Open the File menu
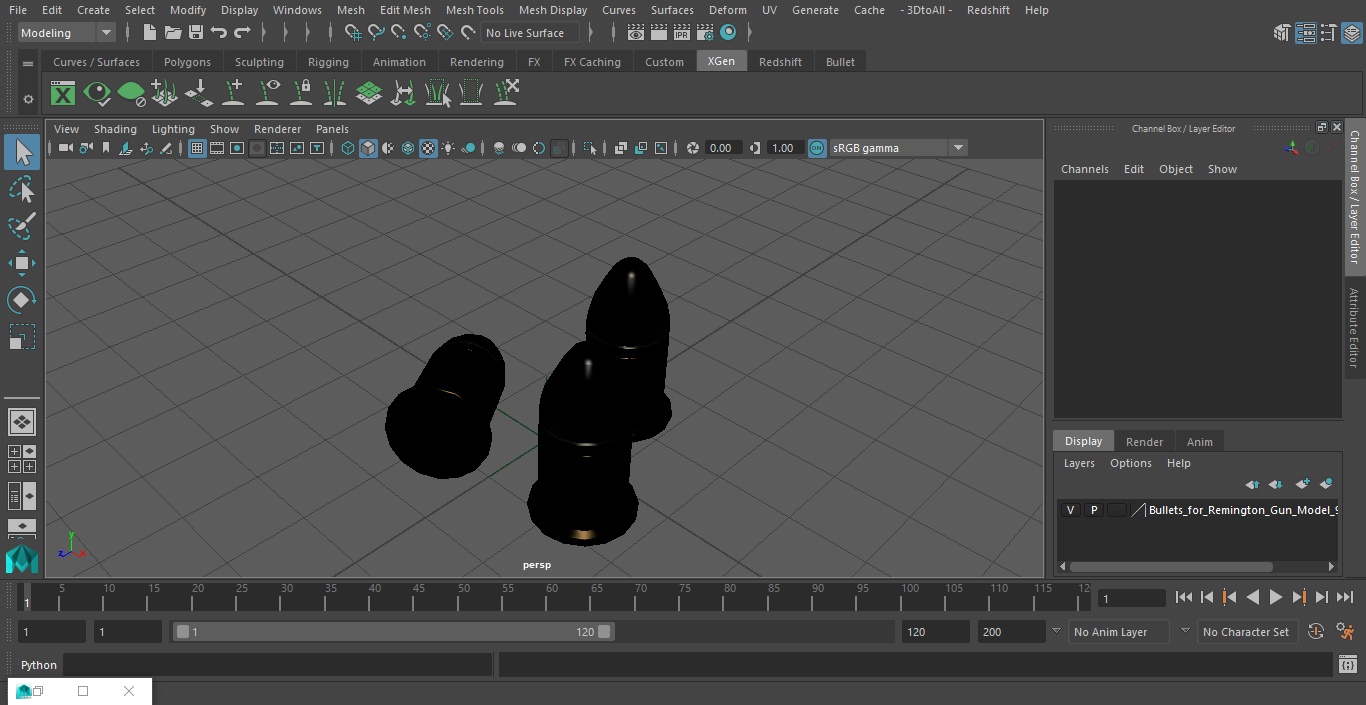 tap(18, 10)
